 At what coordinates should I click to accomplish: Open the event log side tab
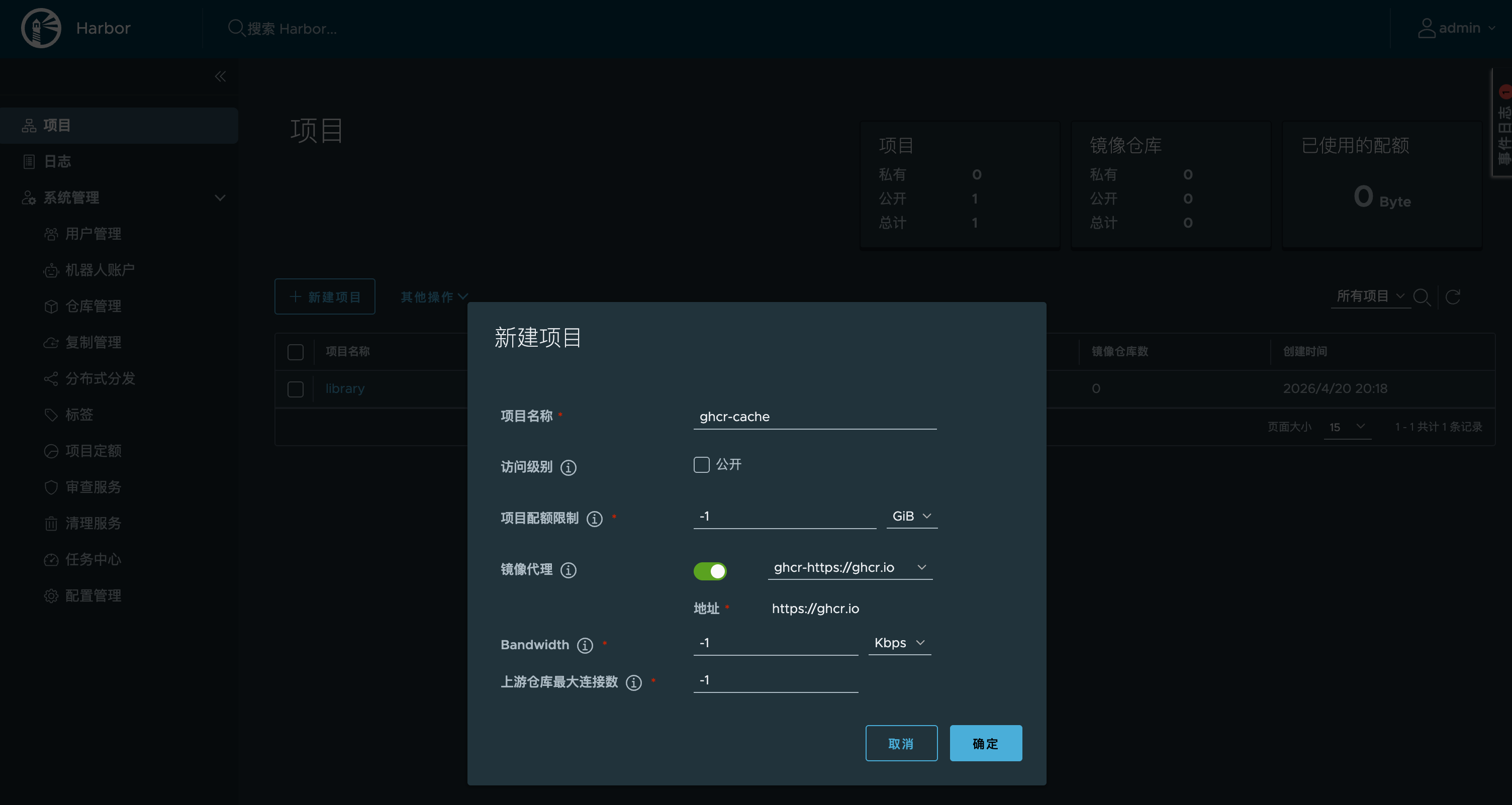point(1502,122)
